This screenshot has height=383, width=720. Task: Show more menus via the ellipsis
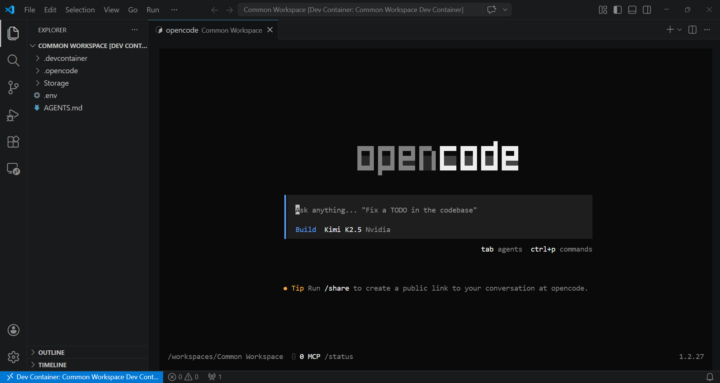pos(174,10)
